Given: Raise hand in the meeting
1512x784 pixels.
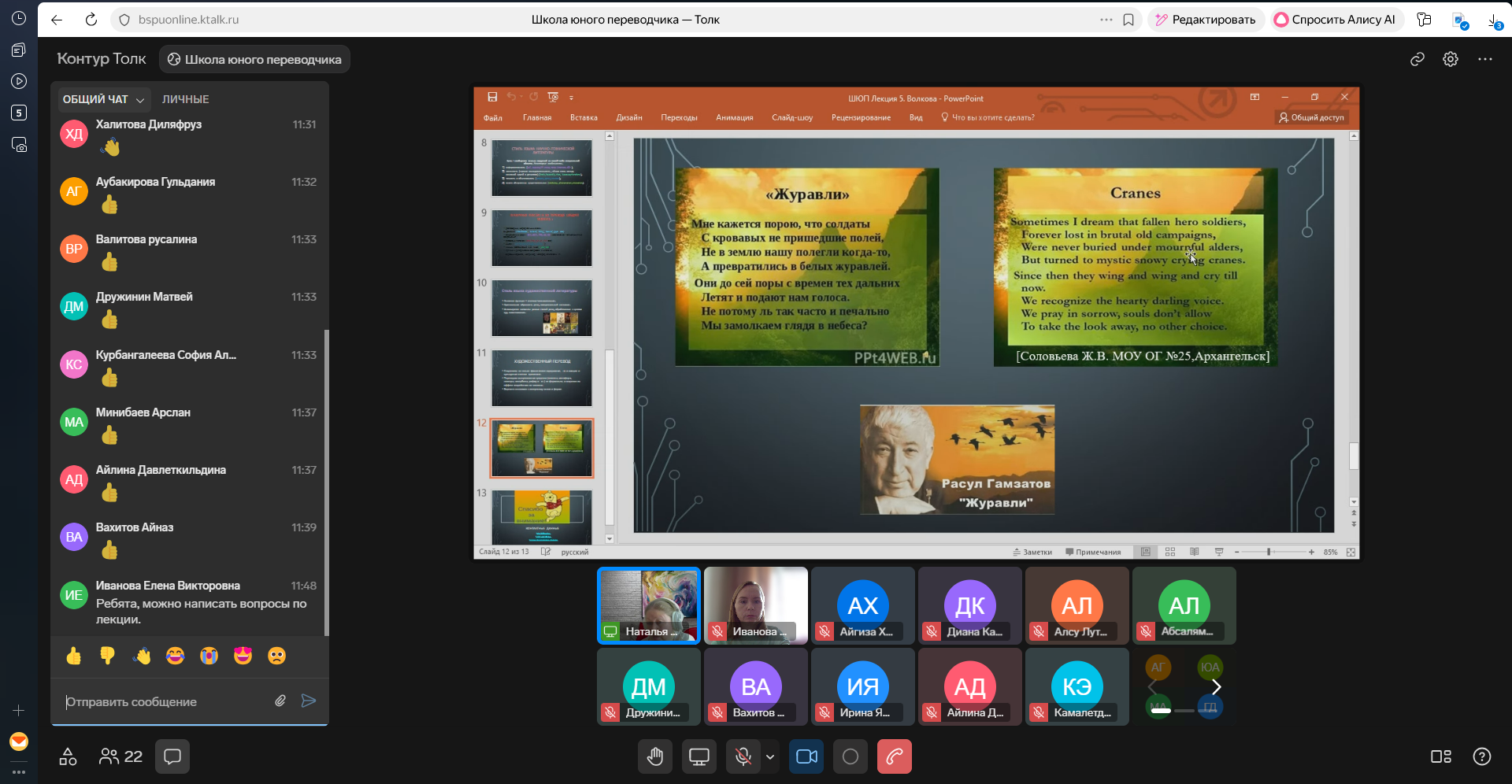Looking at the screenshot, I should [654, 756].
